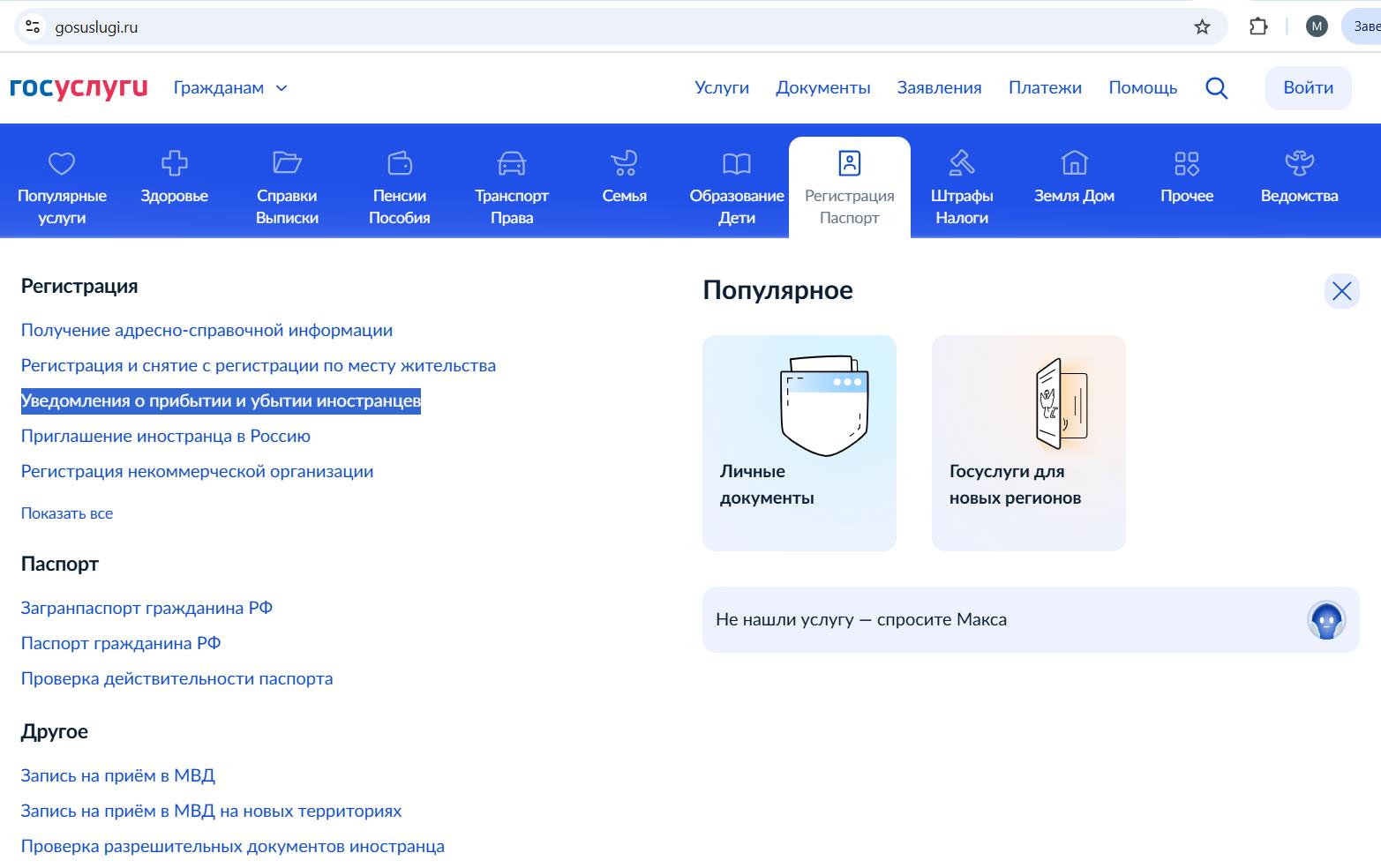Open Запись на приём в МВД
The height and width of the screenshot is (868, 1381).
[x=118, y=775]
